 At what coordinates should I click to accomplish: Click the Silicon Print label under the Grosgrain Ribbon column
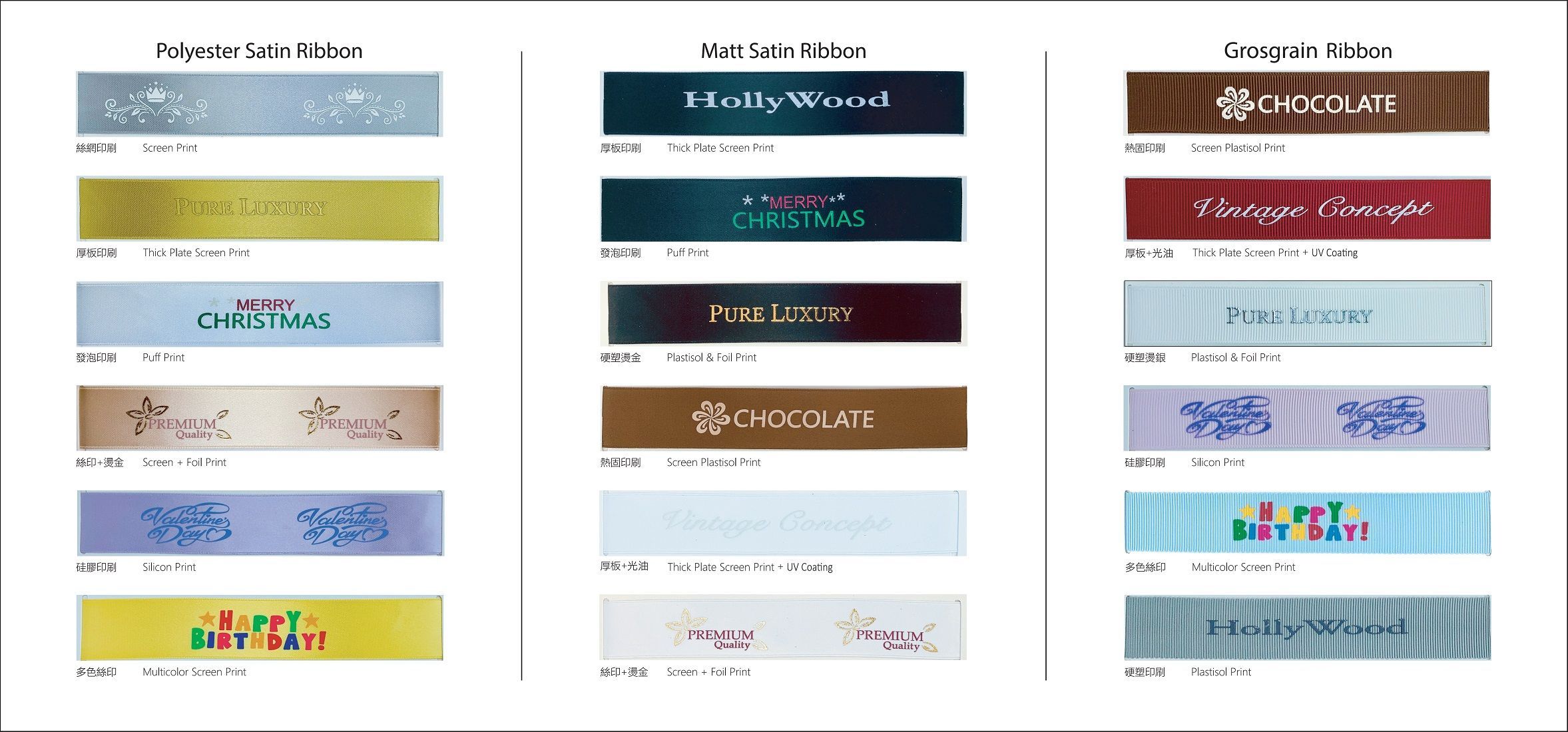pos(1217,462)
